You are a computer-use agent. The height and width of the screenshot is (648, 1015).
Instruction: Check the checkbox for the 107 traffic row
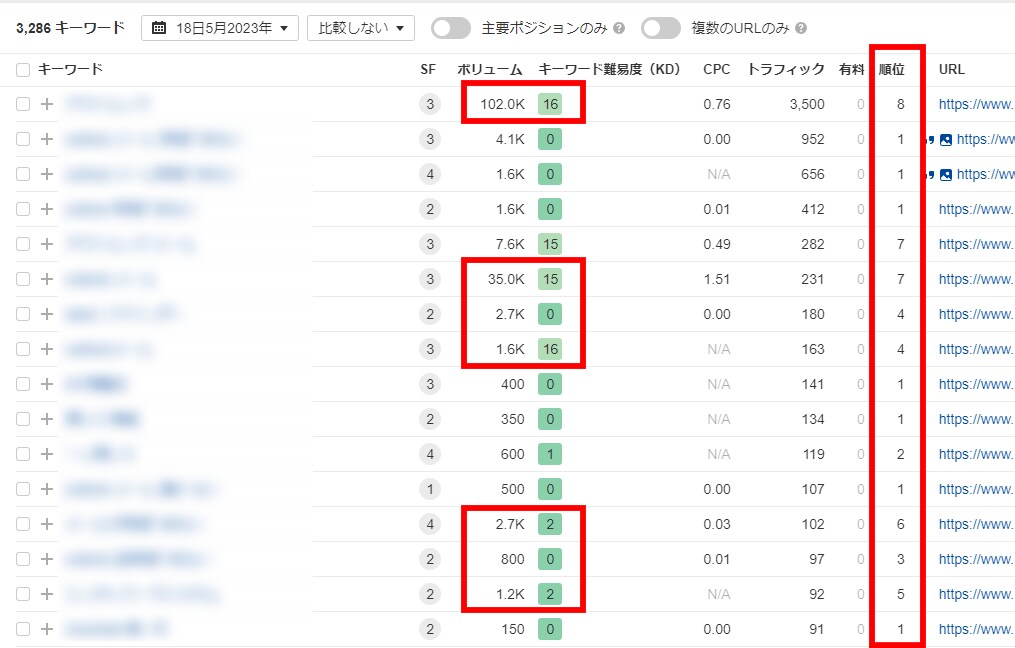pos(23,489)
